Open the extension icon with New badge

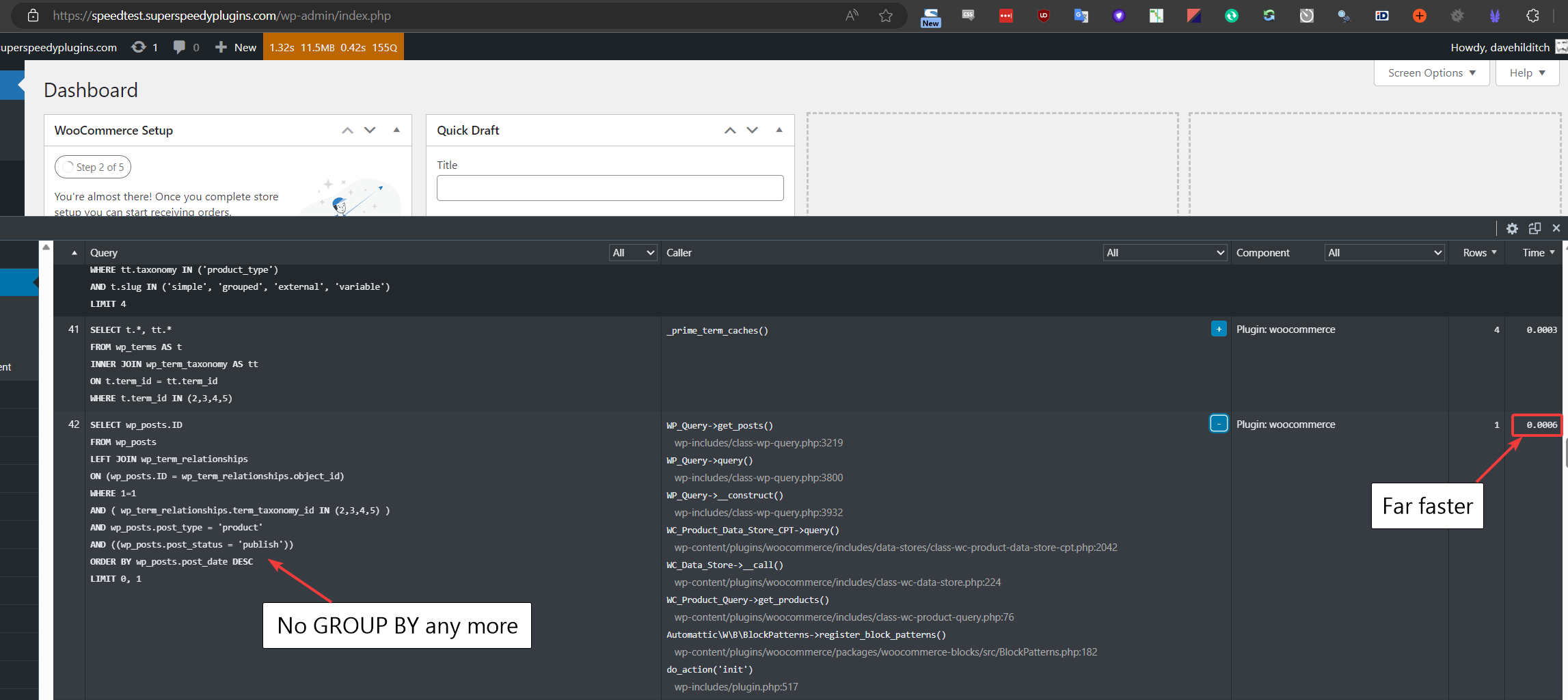pyautogui.click(x=931, y=16)
